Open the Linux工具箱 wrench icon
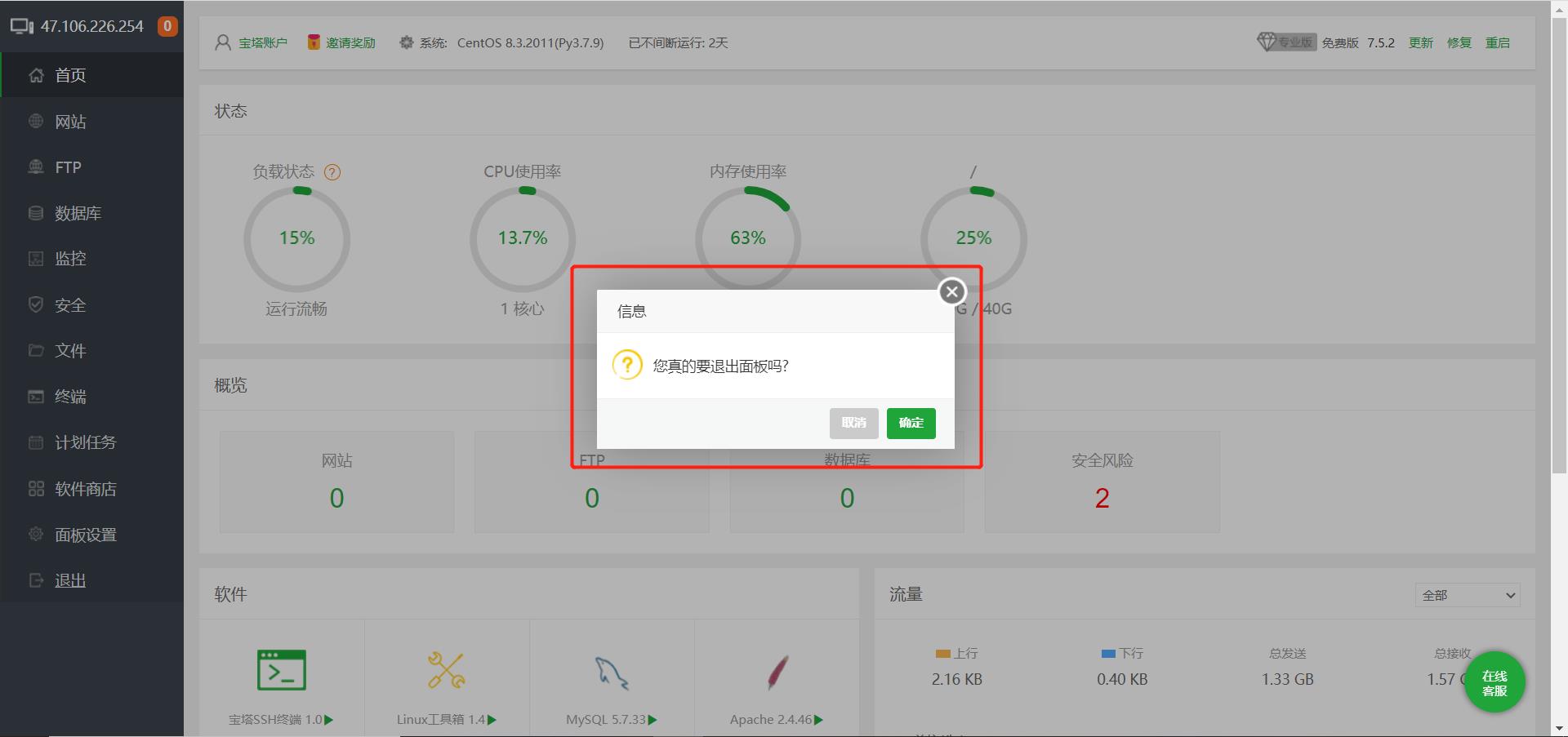 pos(447,670)
